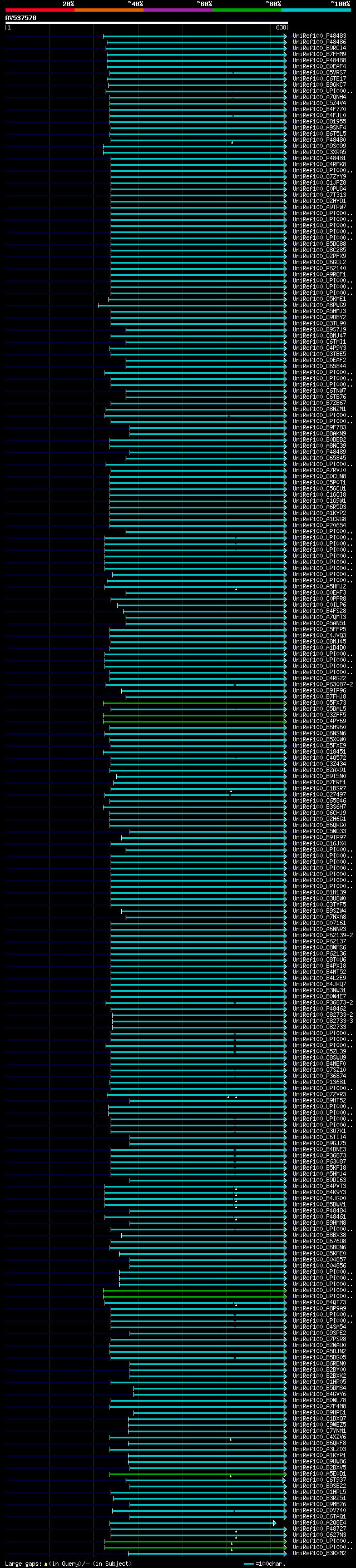Select hit label UniRef100_P20654
356x1568 pixels.
pyautogui.click(x=319, y=525)
